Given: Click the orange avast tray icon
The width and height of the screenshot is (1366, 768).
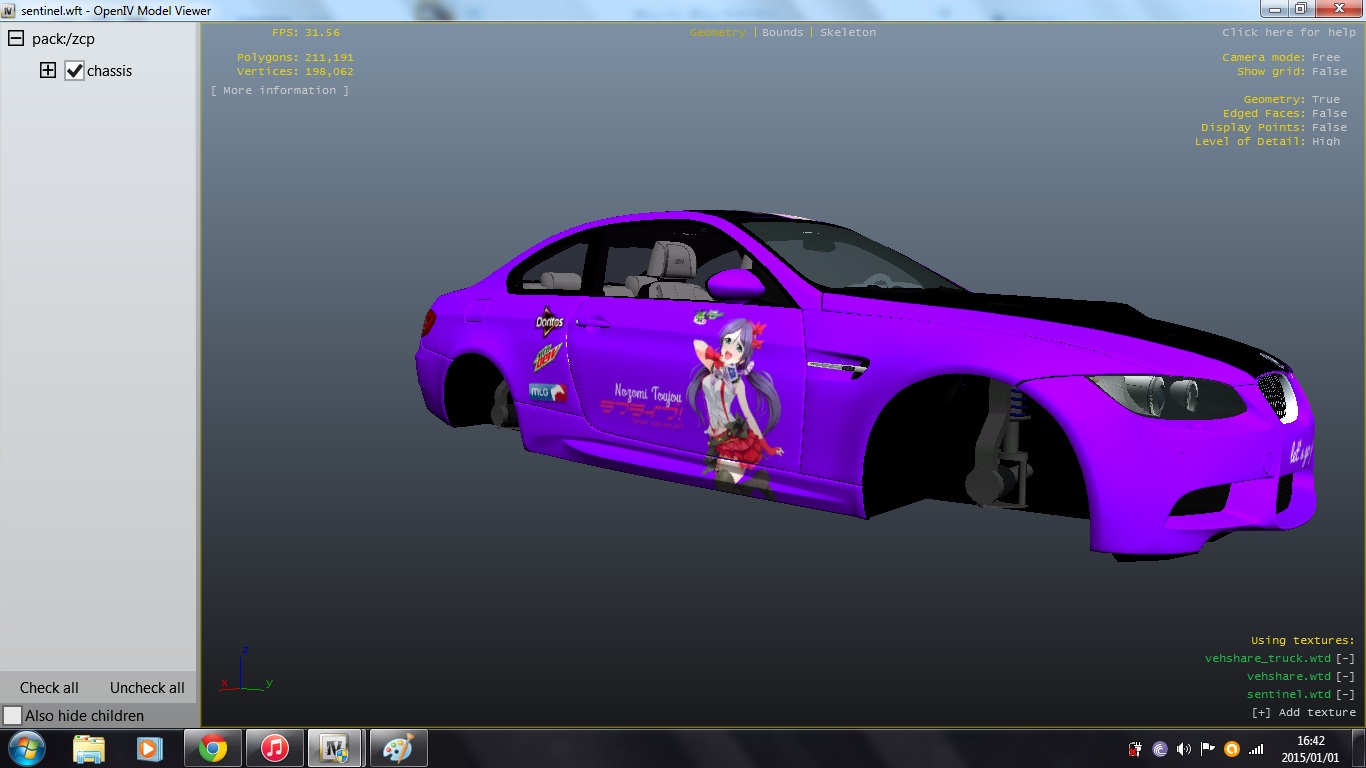Looking at the screenshot, I should [x=1232, y=748].
